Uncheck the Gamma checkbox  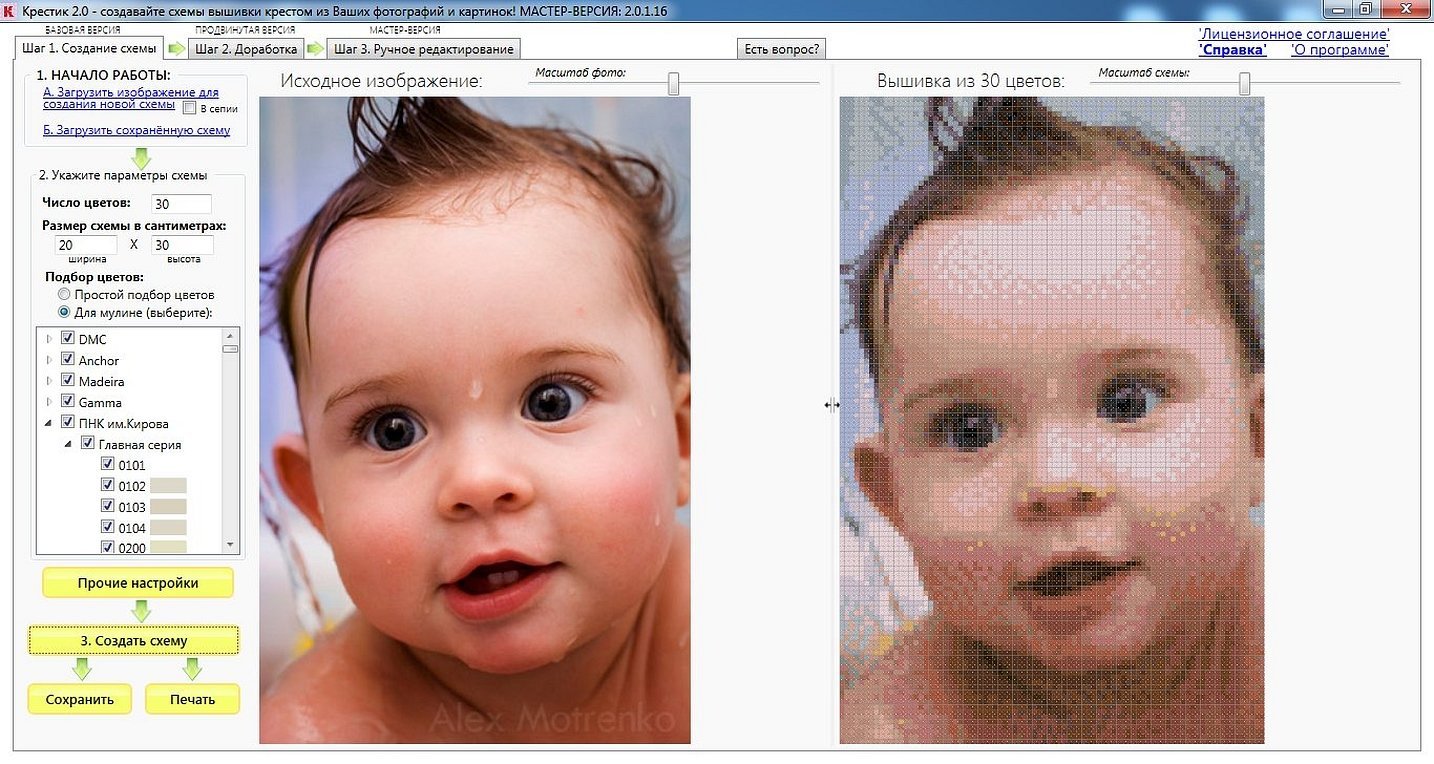pyautogui.click(x=68, y=401)
